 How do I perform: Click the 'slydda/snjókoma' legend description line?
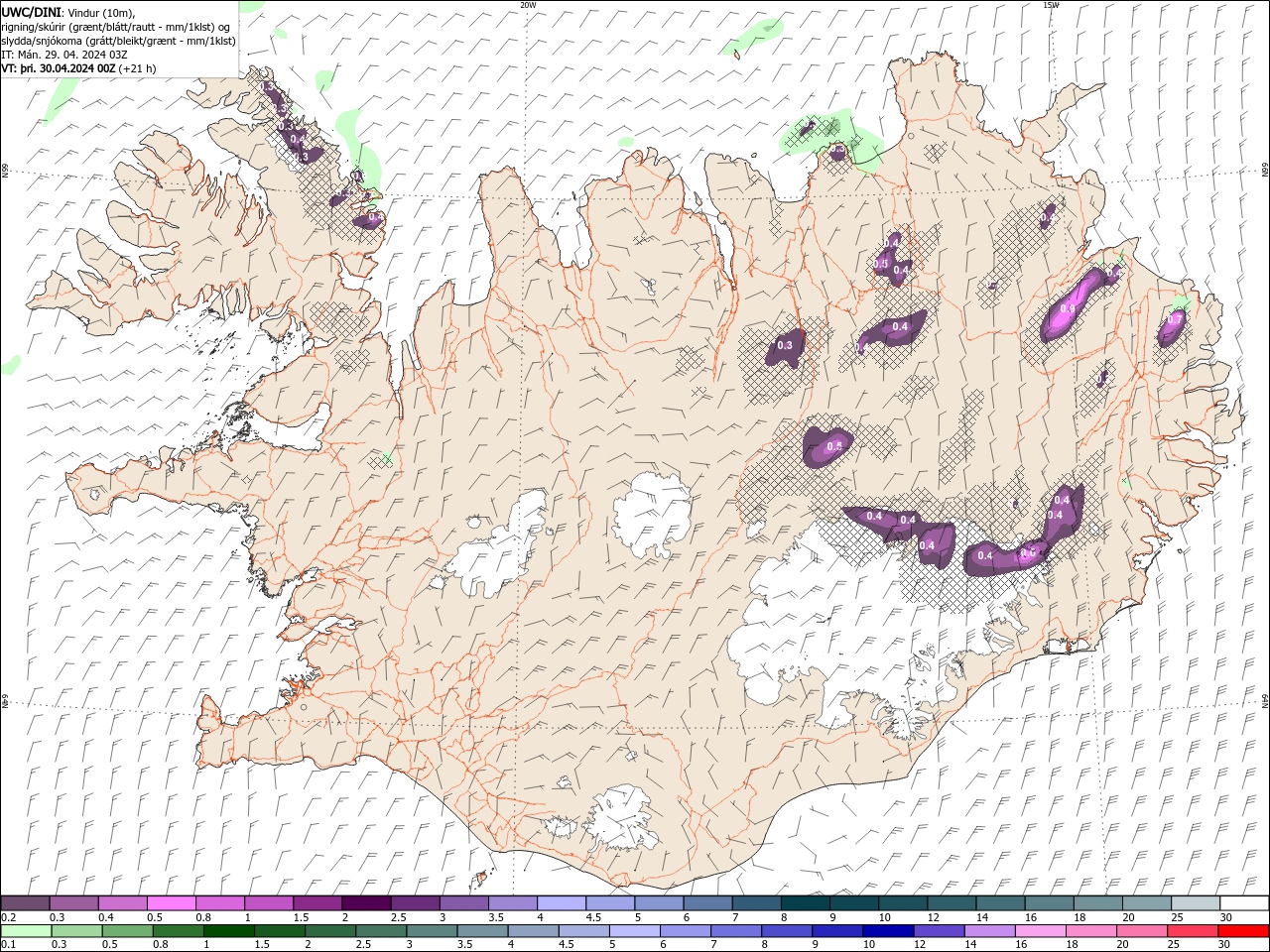tap(118, 41)
